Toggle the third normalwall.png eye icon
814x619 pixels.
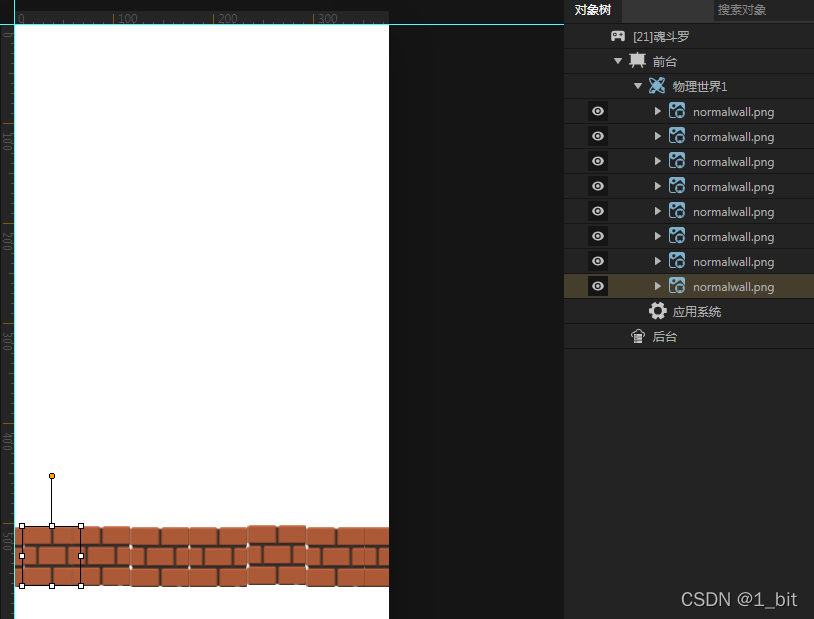(x=598, y=161)
